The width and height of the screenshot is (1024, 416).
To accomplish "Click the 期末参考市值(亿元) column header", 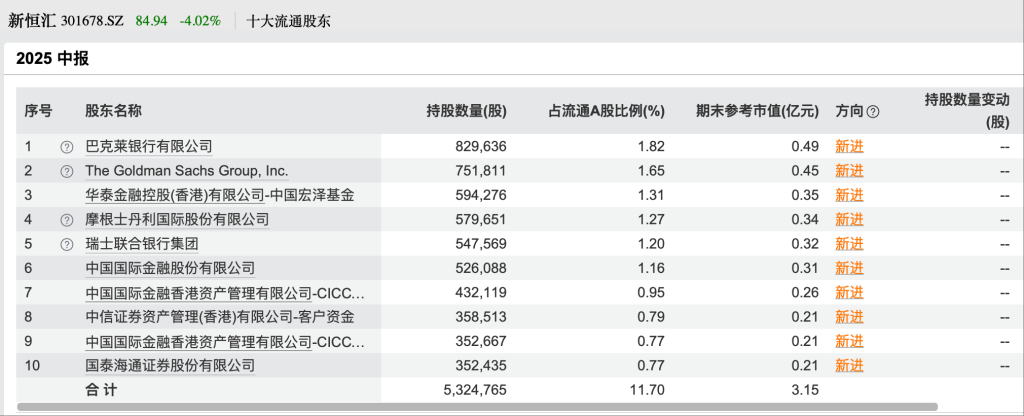I will [757, 111].
